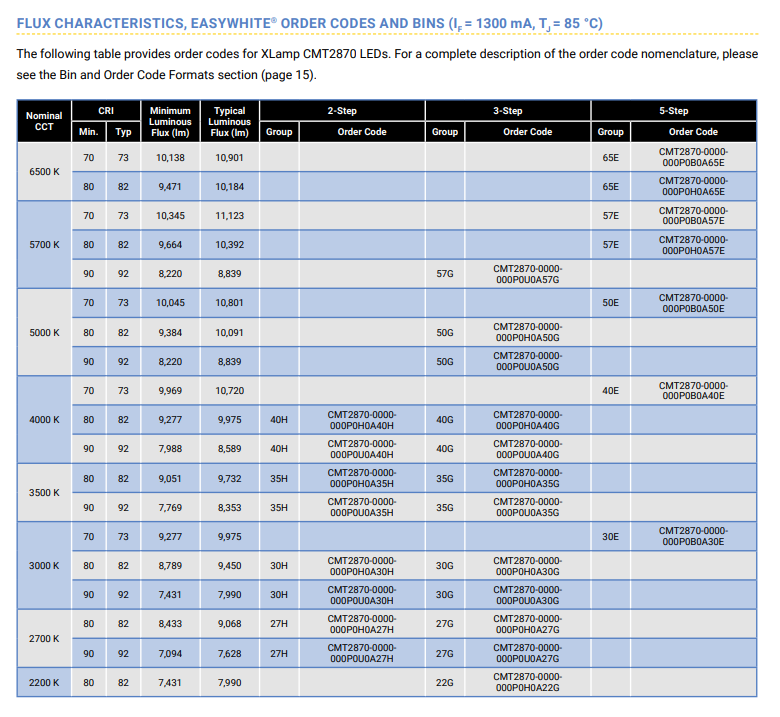The image size is (780, 717).
Task: Select minimum flux value 10,045
Action: [170, 303]
